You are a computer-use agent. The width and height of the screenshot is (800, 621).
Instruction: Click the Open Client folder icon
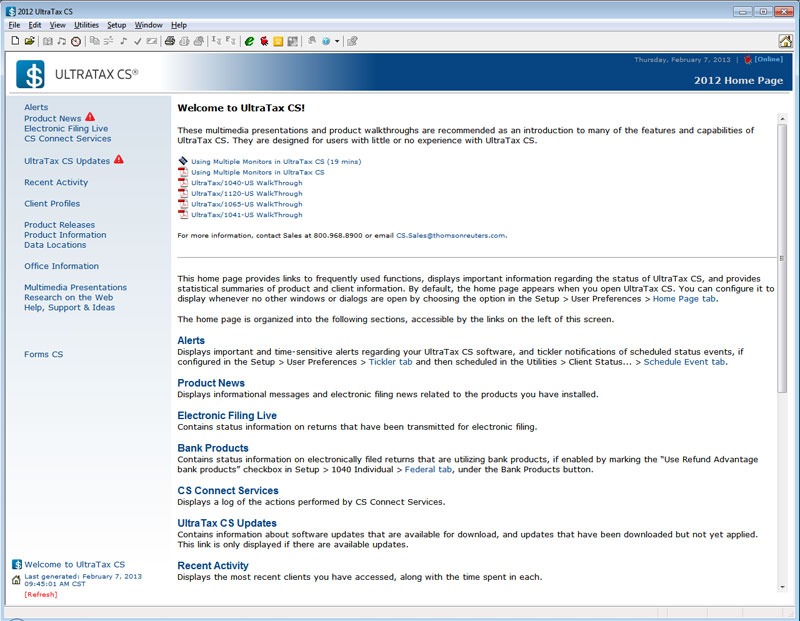[x=29, y=41]
